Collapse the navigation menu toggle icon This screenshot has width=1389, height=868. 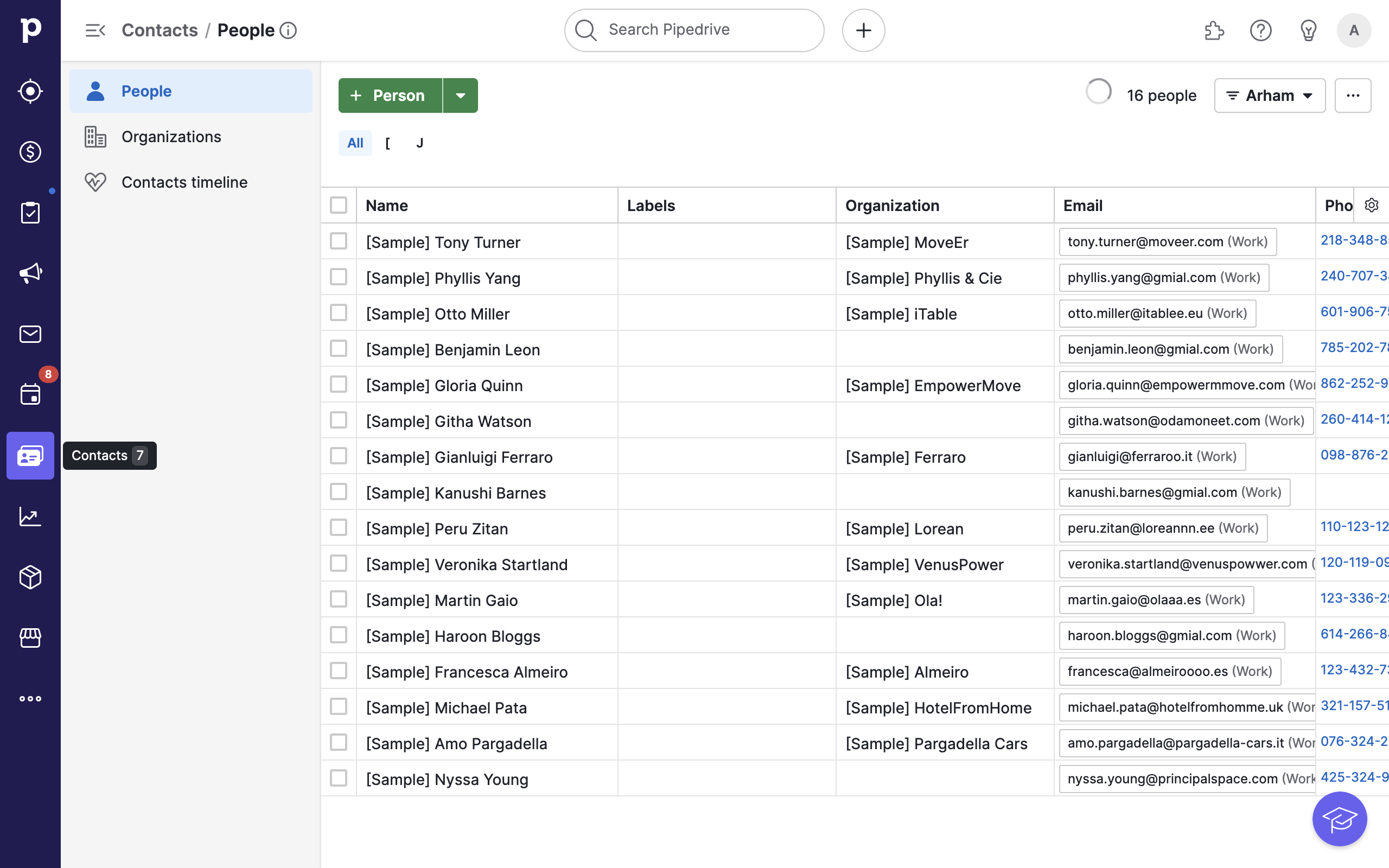95,30
